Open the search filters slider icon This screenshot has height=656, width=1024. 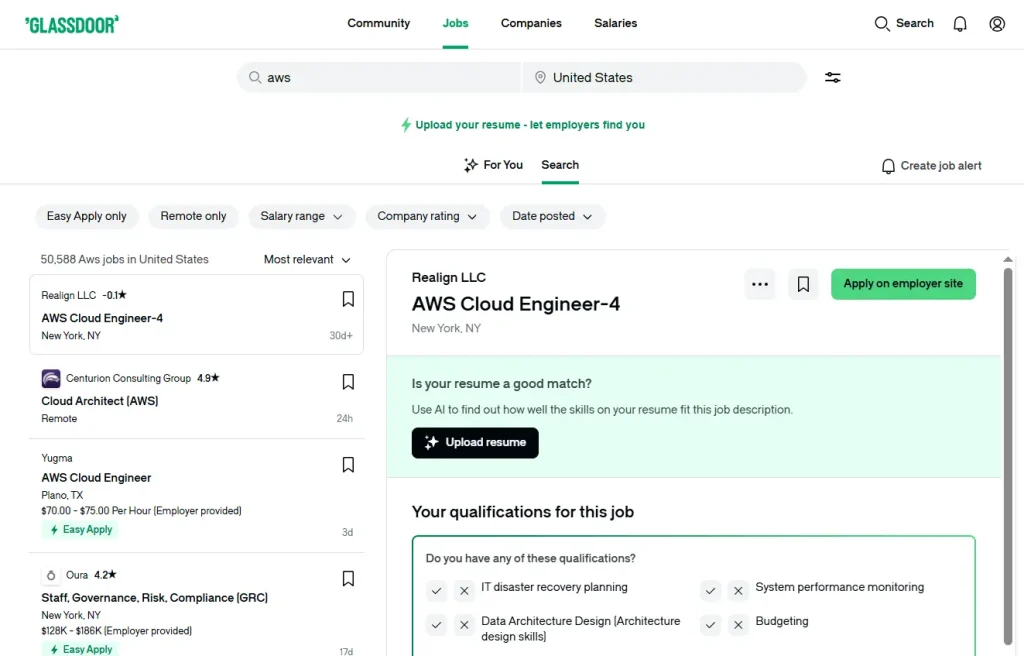[833, 78]
